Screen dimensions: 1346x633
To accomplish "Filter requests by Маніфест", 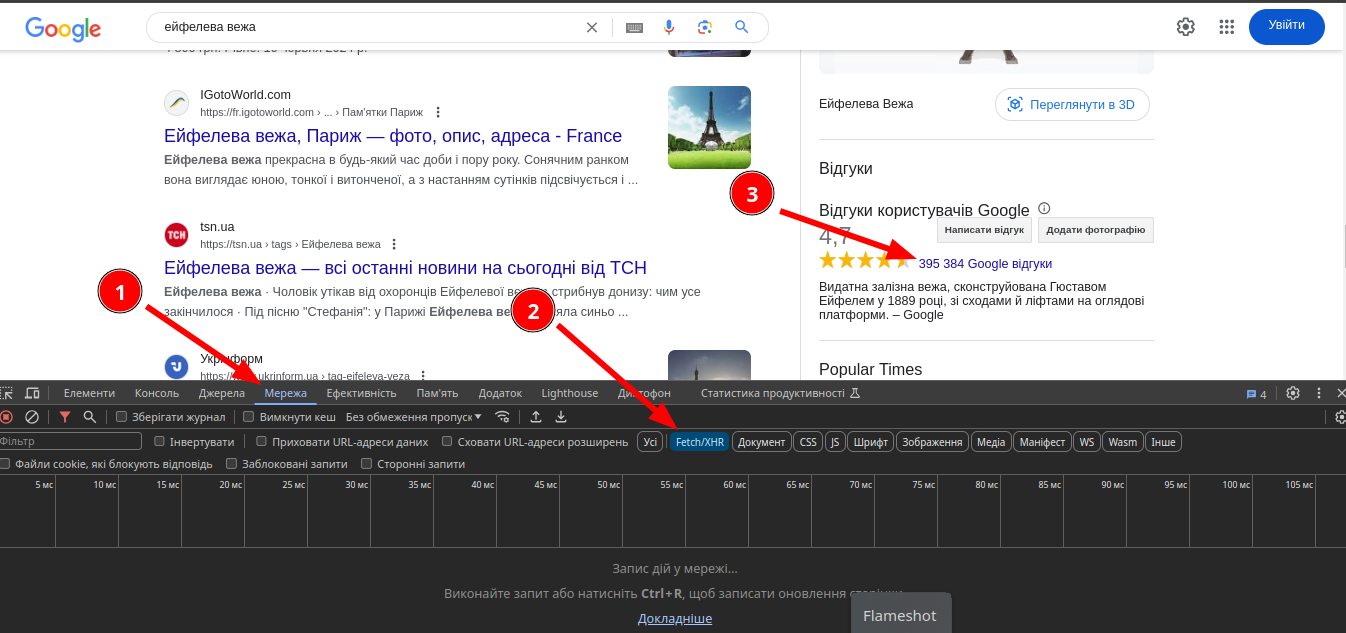I will [x=1043, y=441].
